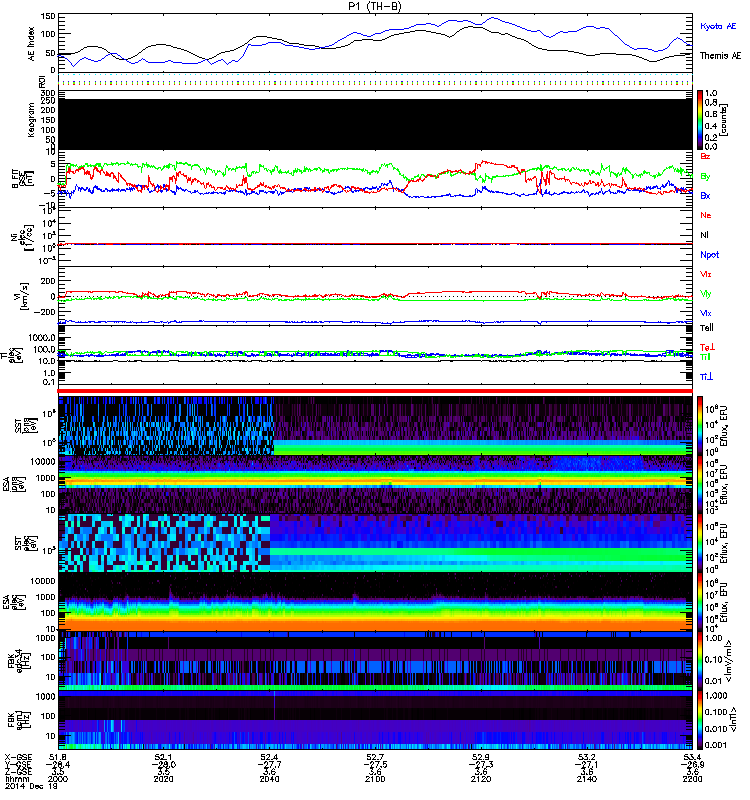Click the red "Bz" legend label
This screenshot has height=800, width=750.
point(705,156)
